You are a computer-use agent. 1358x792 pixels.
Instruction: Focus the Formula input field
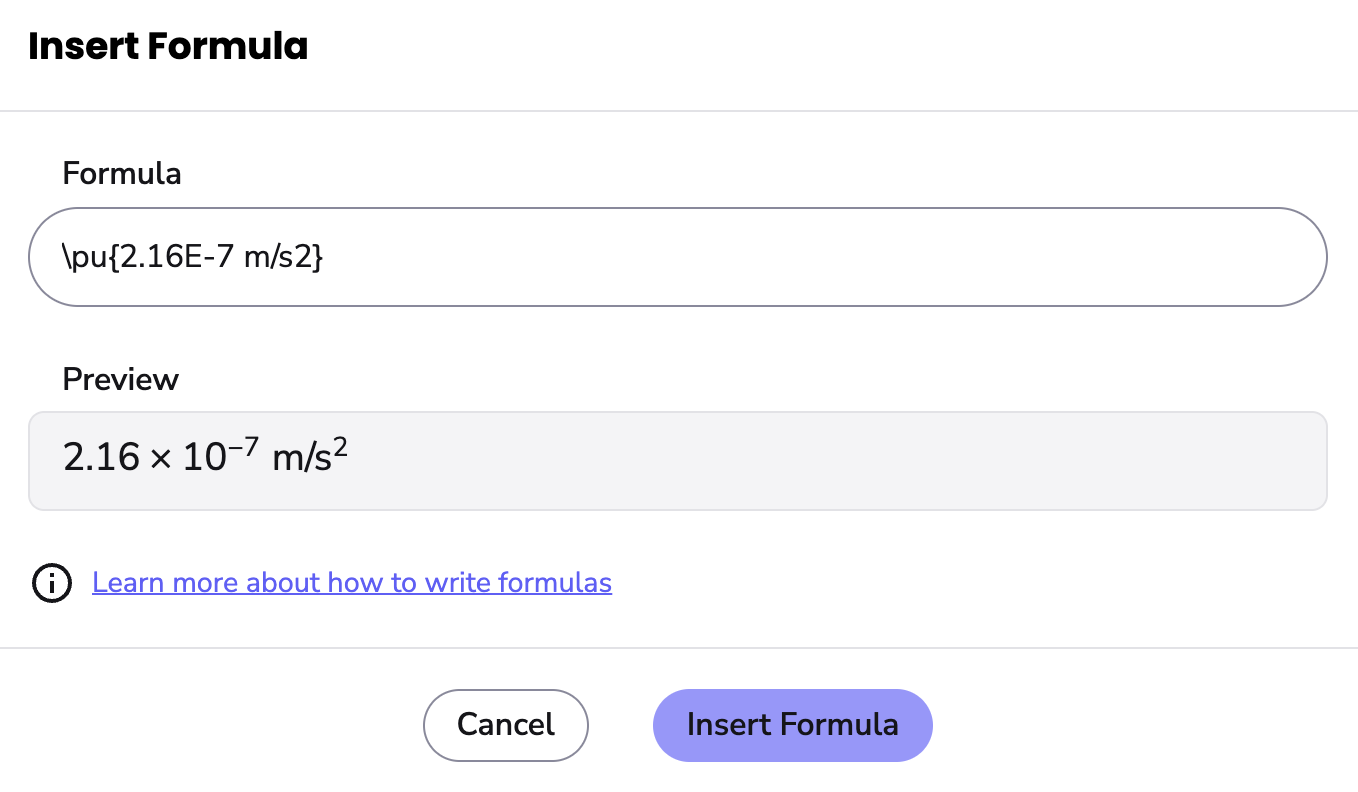[677, 257]
